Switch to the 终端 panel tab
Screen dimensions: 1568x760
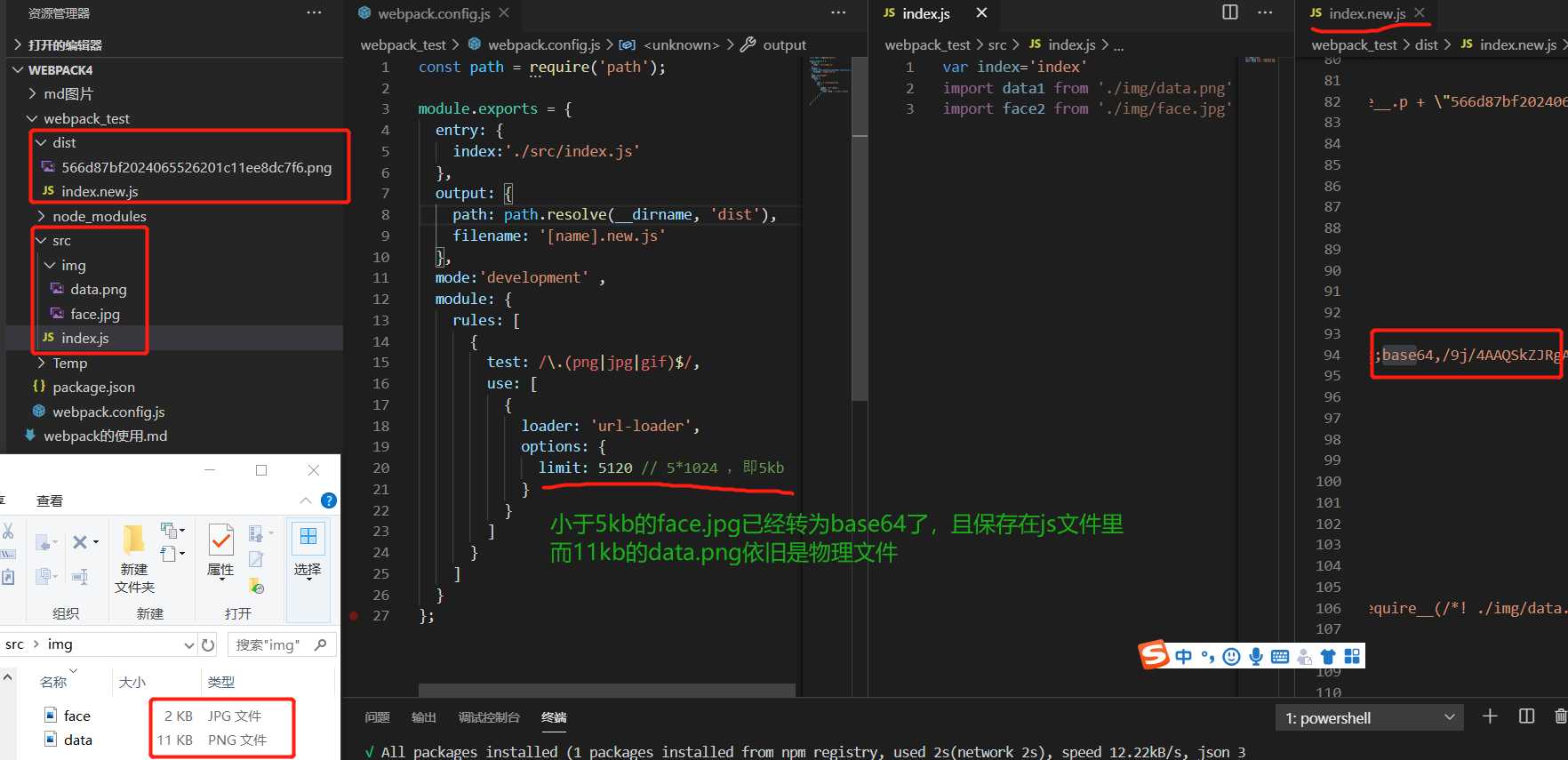pyautogui.click(x=554, y=717)
